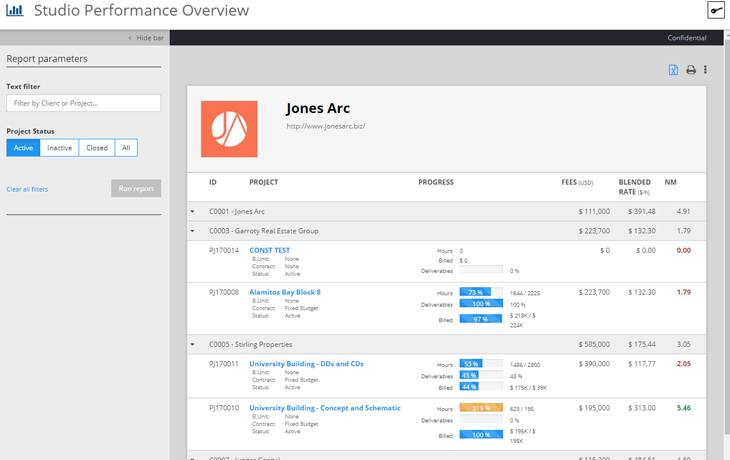
Task: Hide the report parameters bar
Action: [x=146, y=38]
